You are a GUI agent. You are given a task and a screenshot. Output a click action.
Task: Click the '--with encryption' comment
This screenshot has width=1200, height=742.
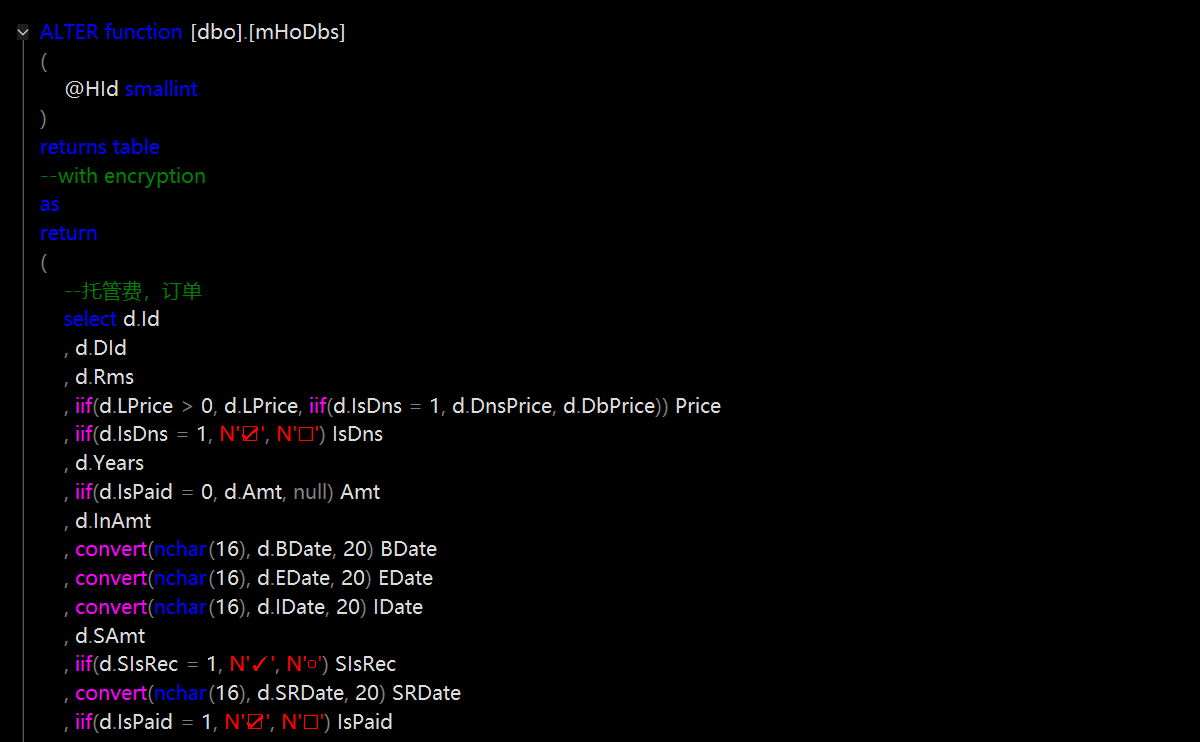point(122,176)
